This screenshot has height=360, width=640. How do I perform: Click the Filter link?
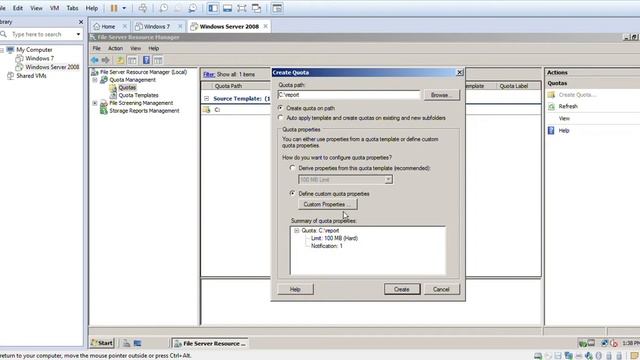coord(209,75)
